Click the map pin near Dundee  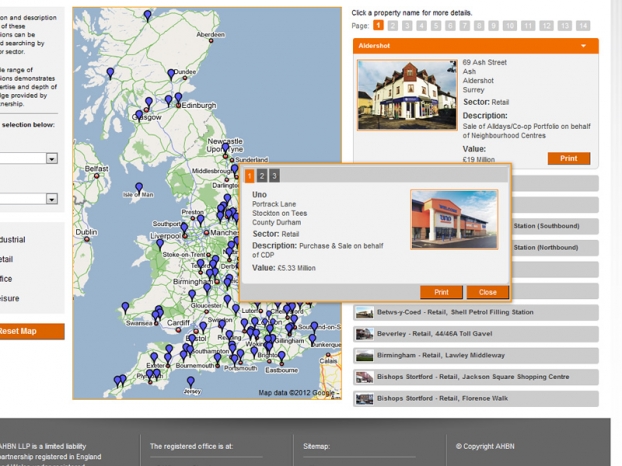coord(171,74)
